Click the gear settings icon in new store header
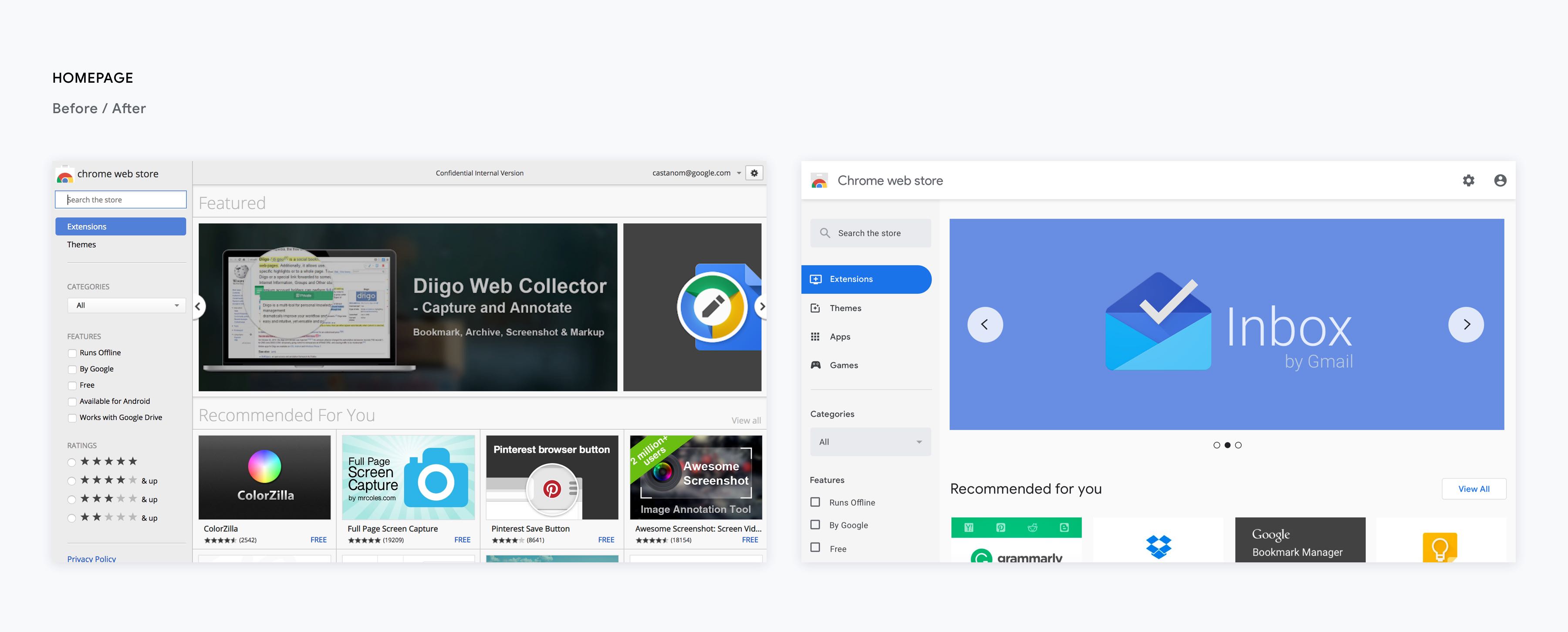This screenshot has width=1568, height=632. pos(1468,181)
